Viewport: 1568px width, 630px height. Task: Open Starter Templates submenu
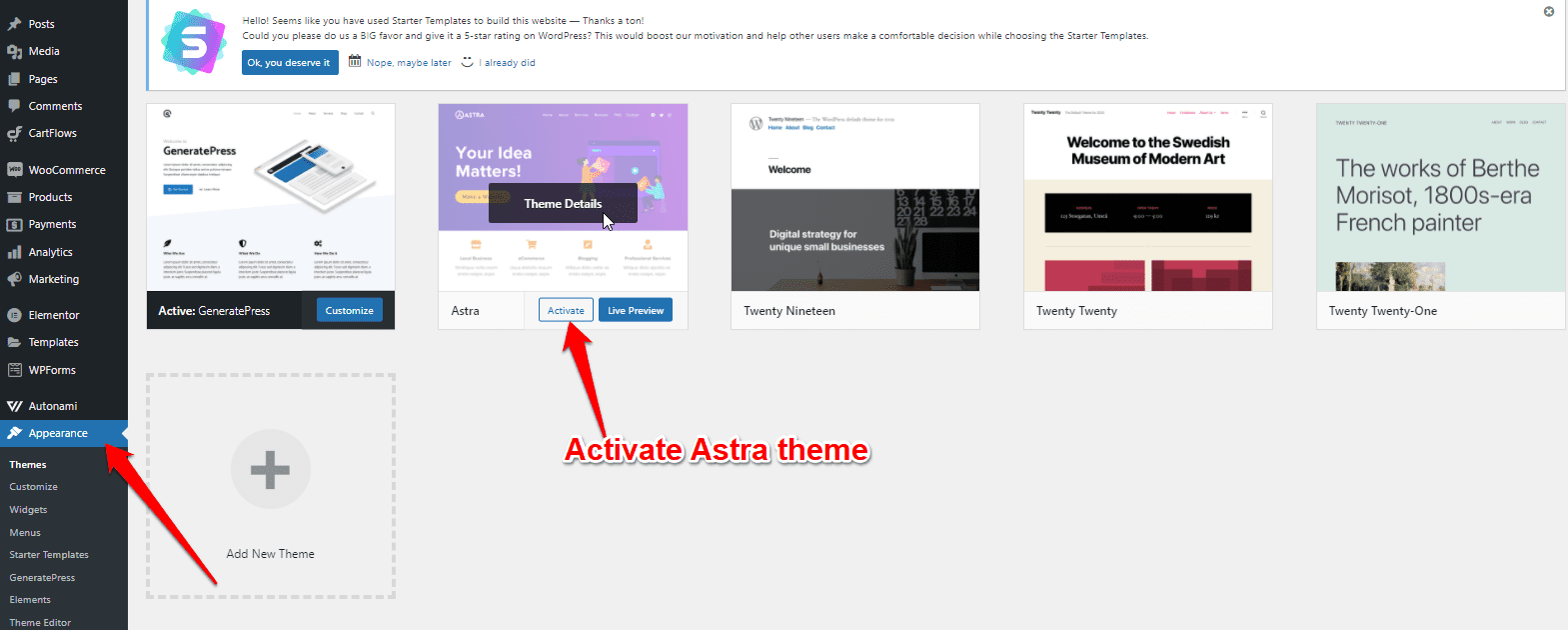49,555
